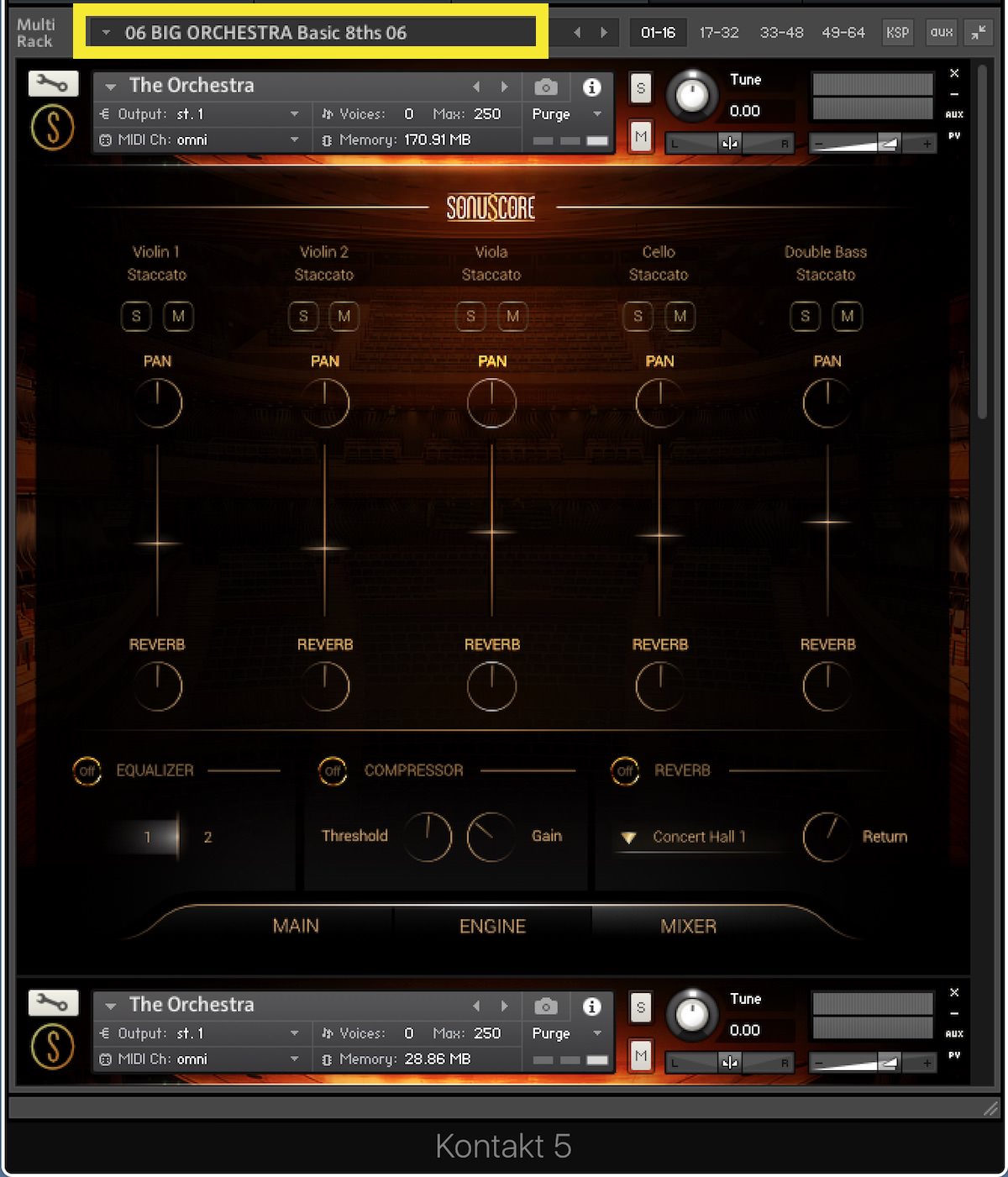Go to the previous multi with the left arrow
The height and width of the screenshot is (1177, 1008).
577,33
